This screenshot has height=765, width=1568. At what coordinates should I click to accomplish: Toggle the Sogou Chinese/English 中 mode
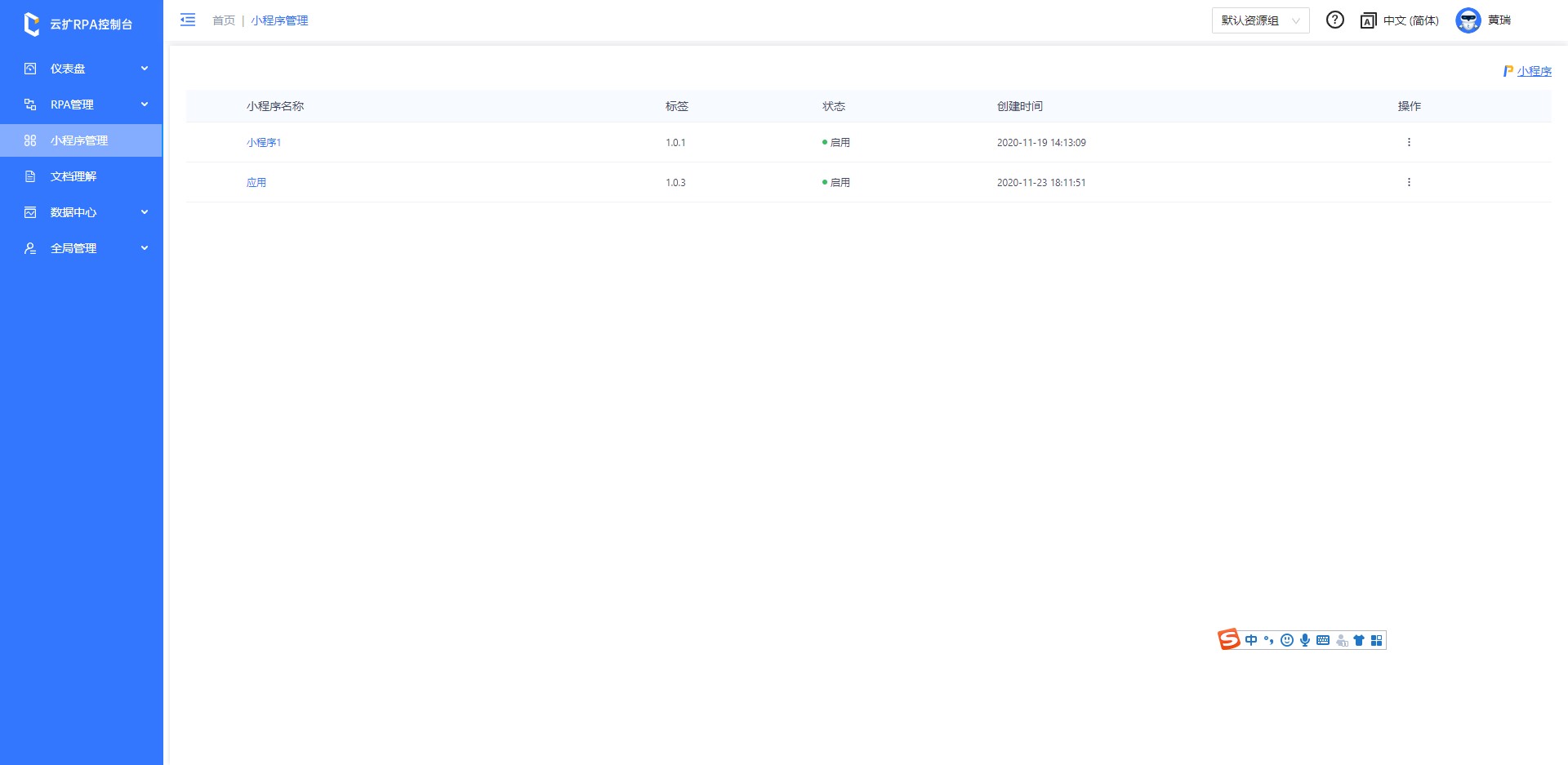pos(1251,640)
